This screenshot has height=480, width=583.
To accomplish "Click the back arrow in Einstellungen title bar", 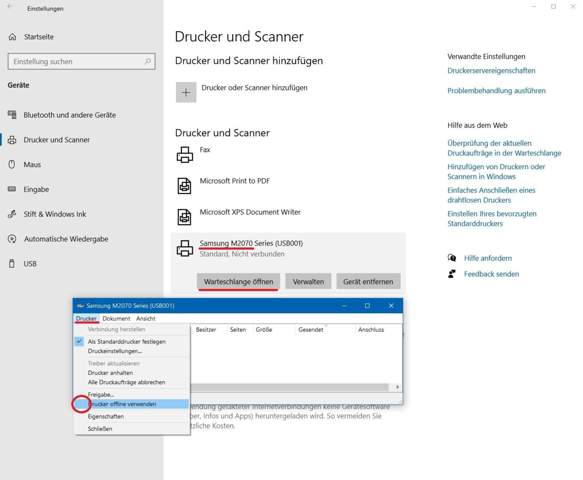I will [x=10, y=7].
